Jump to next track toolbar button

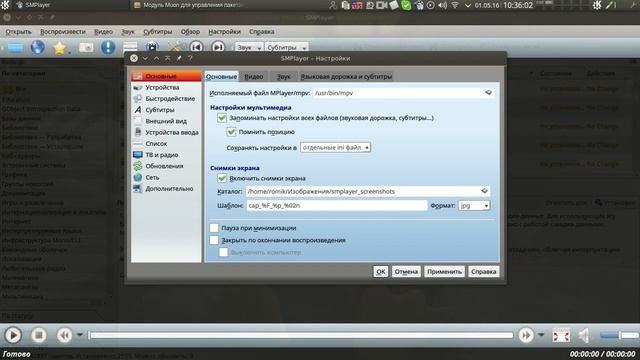[218, 47]
